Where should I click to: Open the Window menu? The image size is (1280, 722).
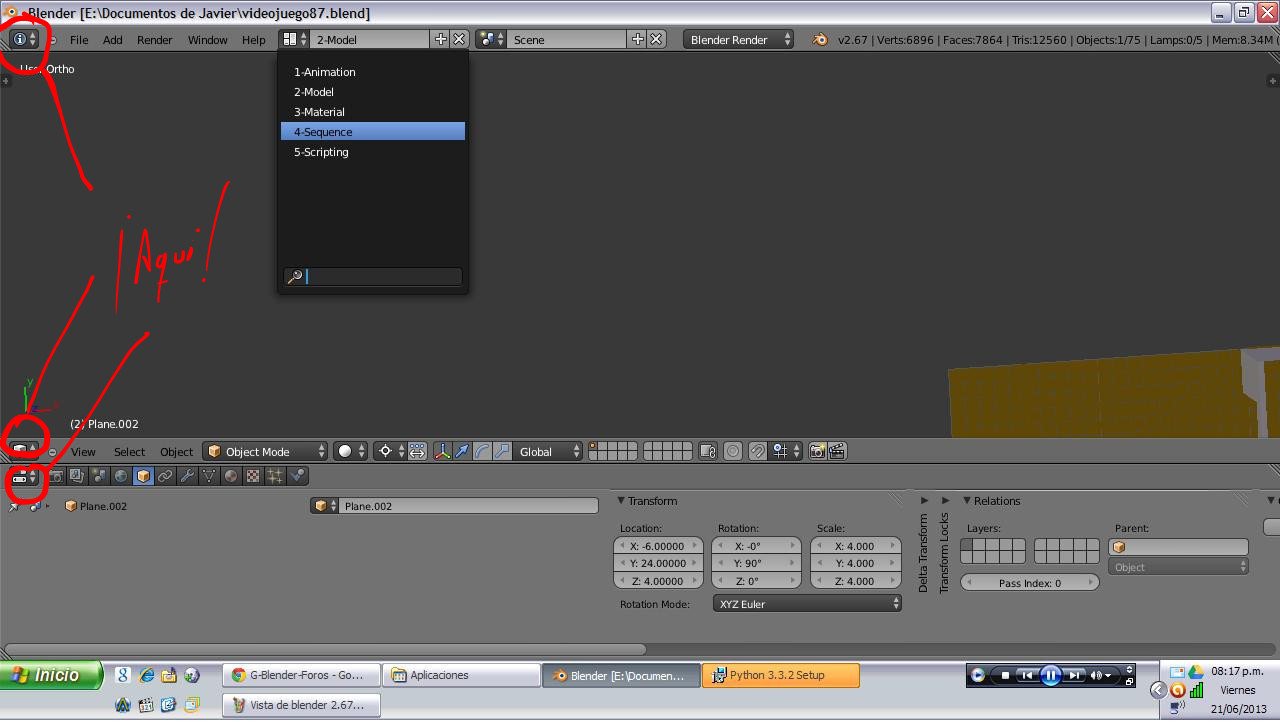coord(208,40)
